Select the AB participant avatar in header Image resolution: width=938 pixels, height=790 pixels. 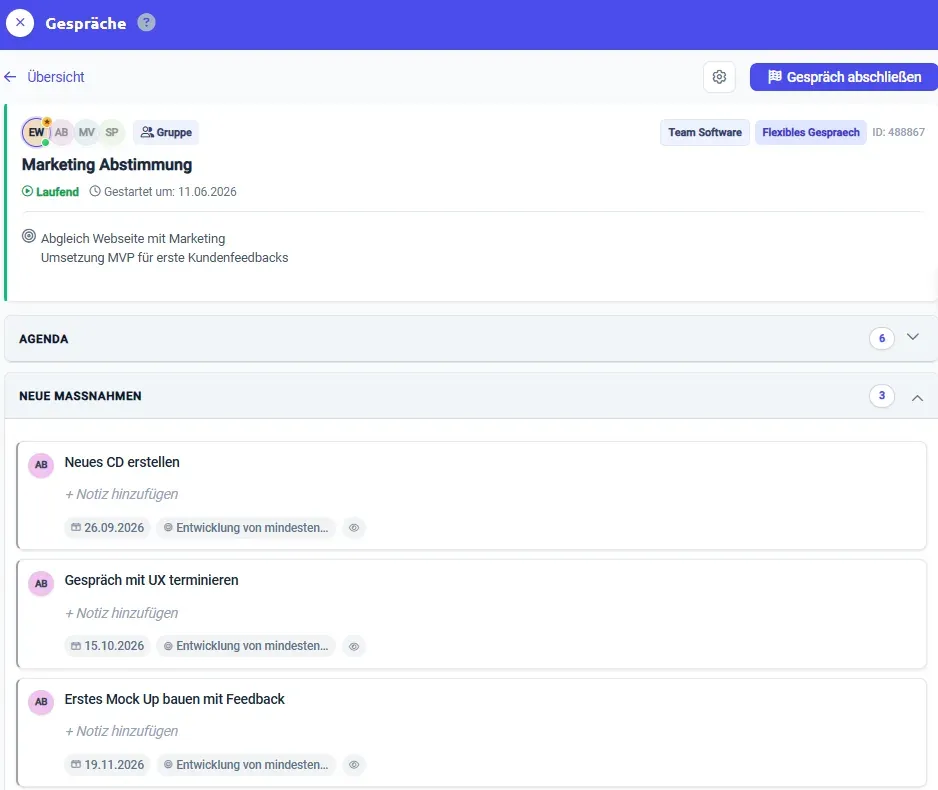[62, 132]
